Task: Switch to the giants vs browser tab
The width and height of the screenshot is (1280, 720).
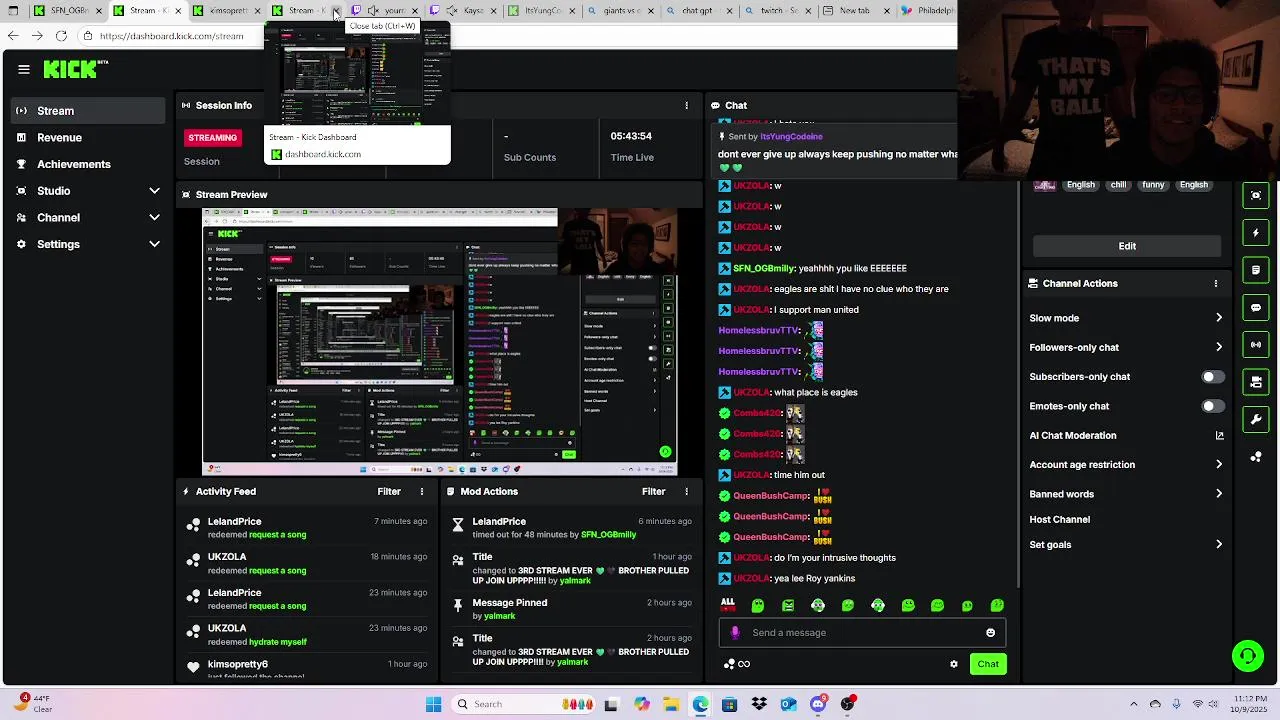Action: [x=622, y=11]
